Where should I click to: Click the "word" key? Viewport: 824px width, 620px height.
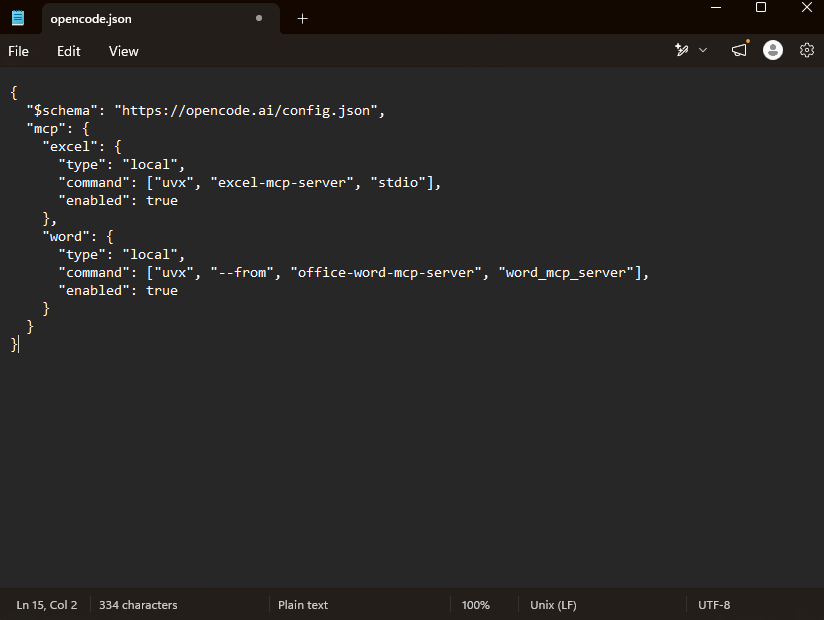coord(66,237)
